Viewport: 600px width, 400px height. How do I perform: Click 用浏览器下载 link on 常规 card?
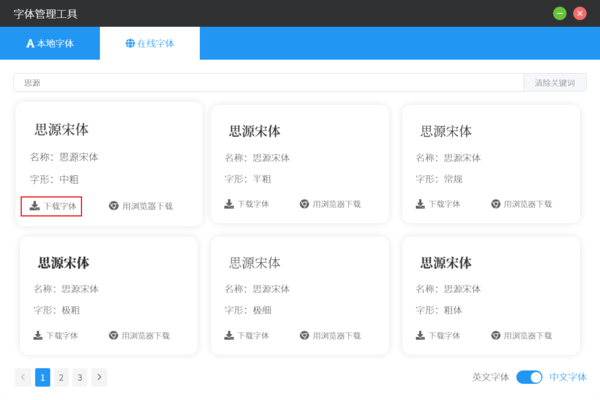pyautogui.click(x=528, y=204)
